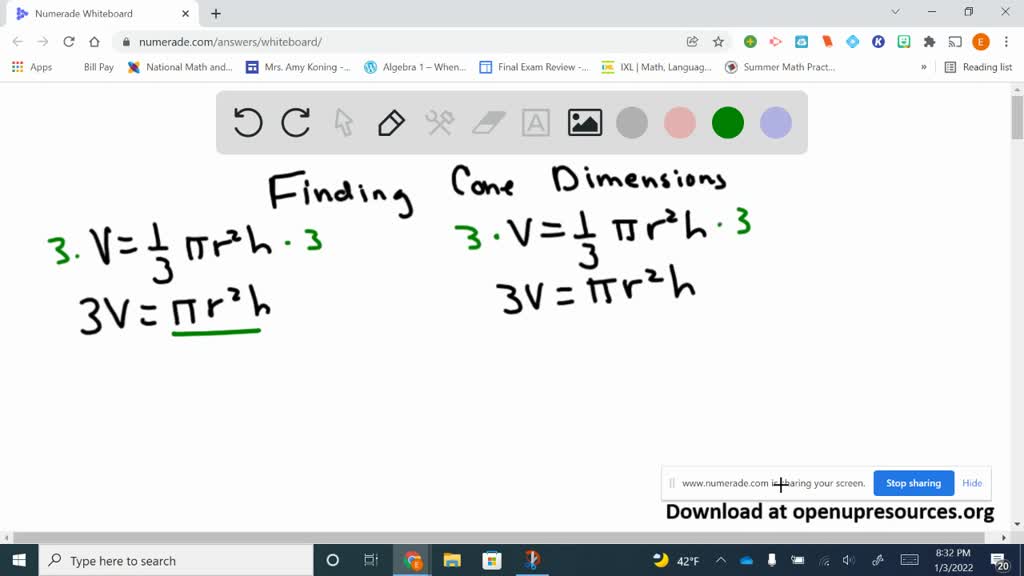The width and height of the screenshot is (1024, 576).
Task: Click the Stop sharing button
Action: click(912, 483)
